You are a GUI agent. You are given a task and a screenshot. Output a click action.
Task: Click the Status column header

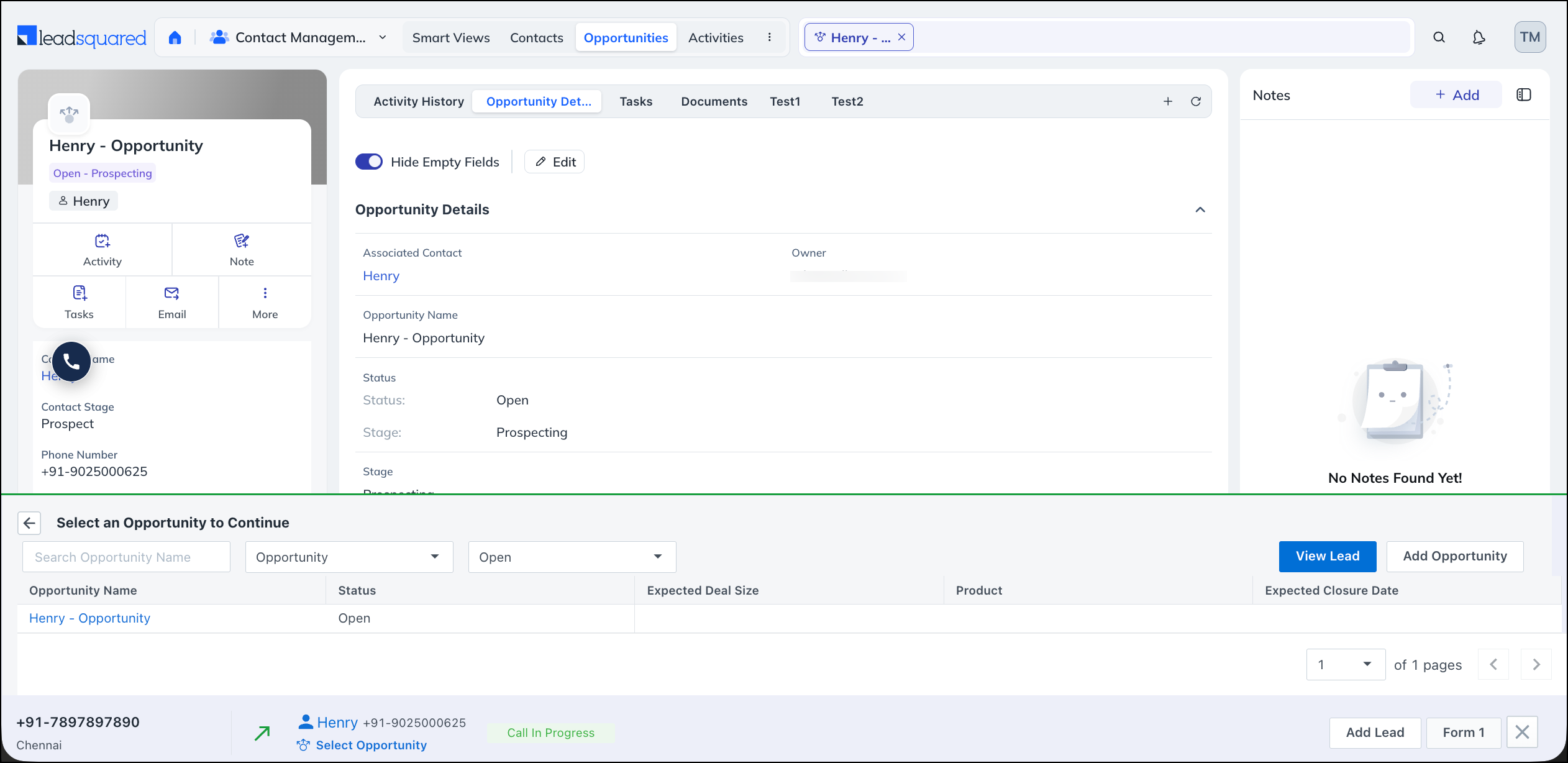pos(357,591)
